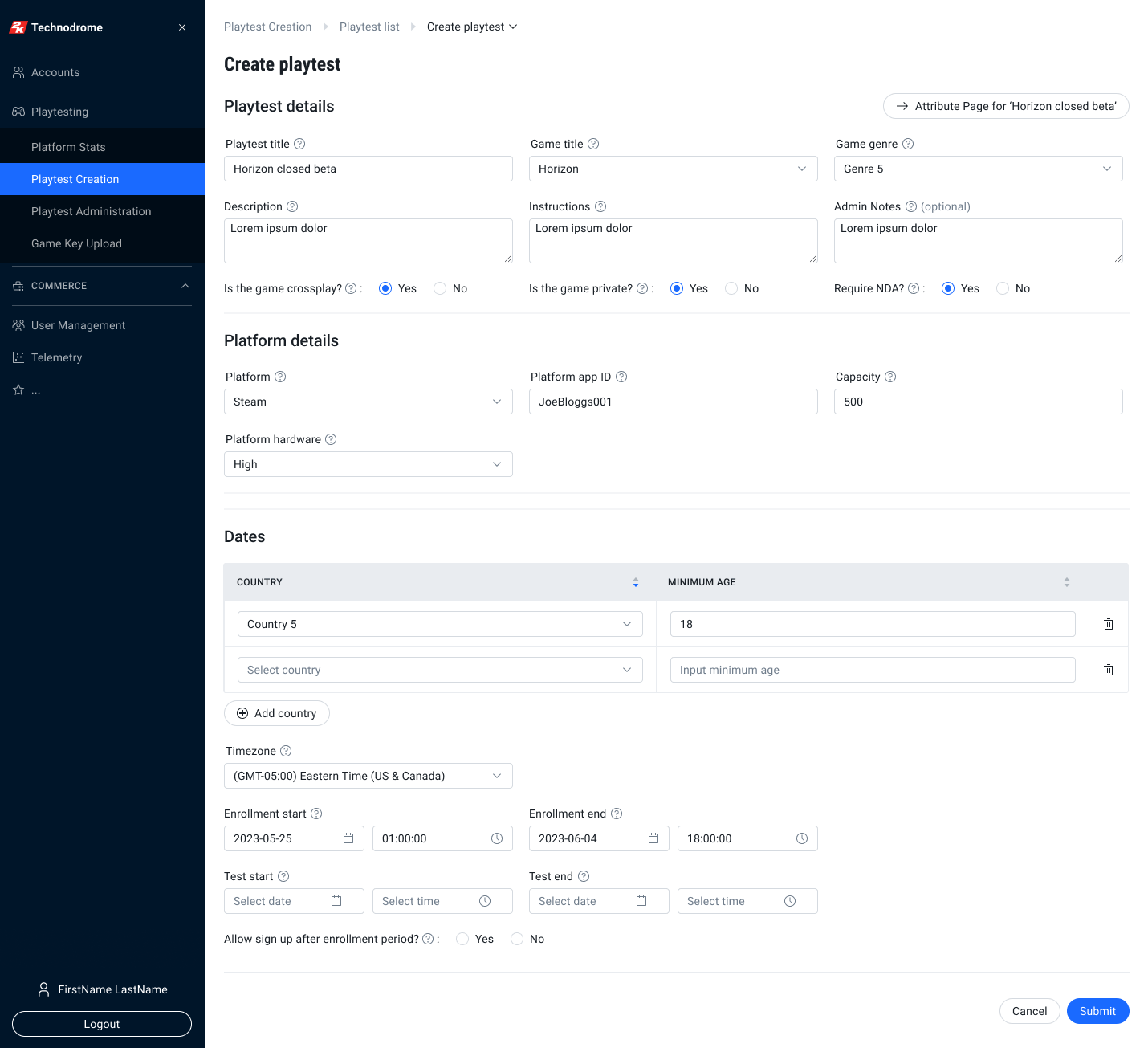Sort the Minimum Age column
Viewport: 1148px width, 1048px height.
click(x=1067, y=582)
